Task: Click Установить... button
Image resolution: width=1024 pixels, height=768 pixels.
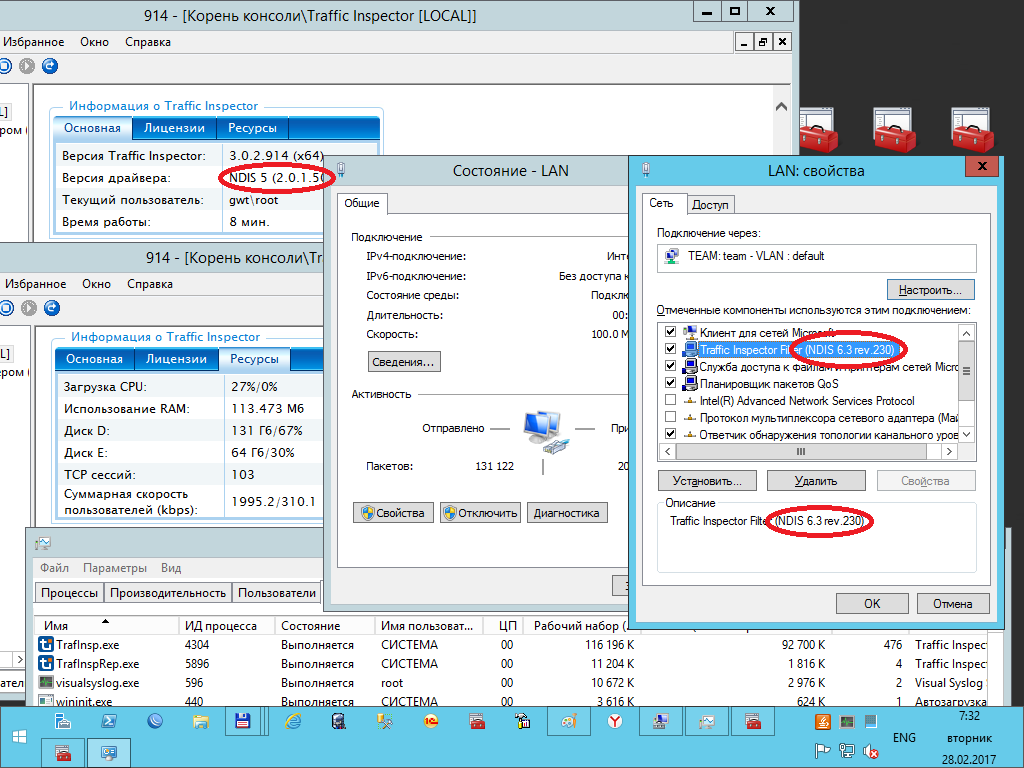Action: pyautogui.click(x=707, y=481)
